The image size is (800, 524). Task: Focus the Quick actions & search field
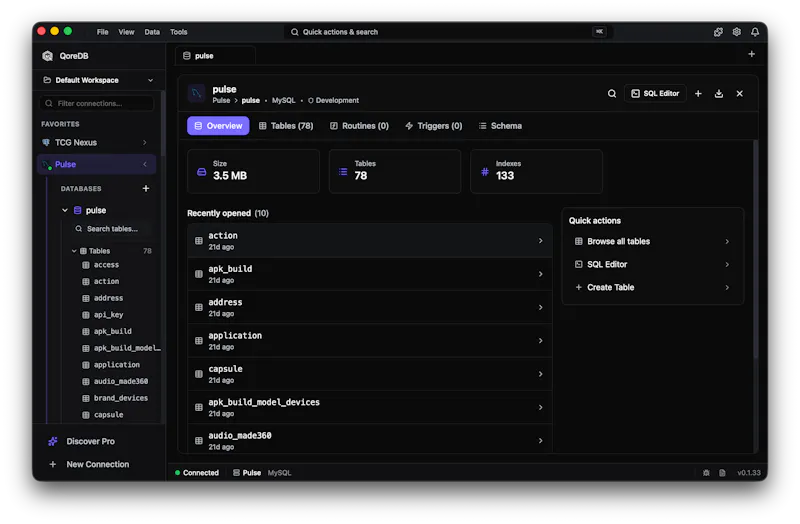448,32
